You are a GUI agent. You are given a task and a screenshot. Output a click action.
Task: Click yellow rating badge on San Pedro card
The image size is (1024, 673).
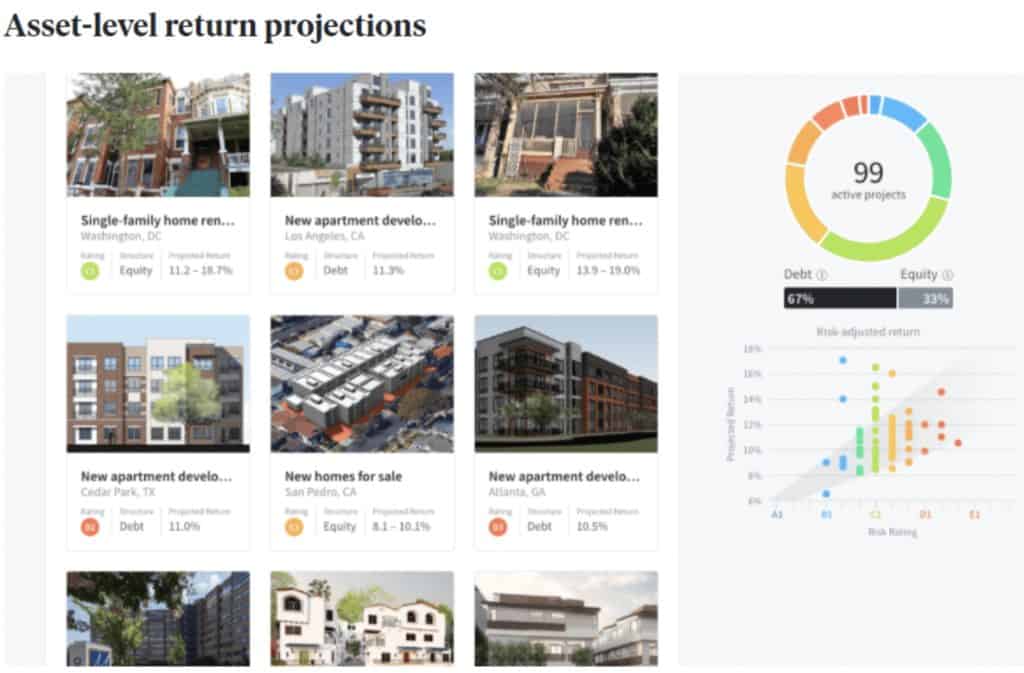point(294,527)
